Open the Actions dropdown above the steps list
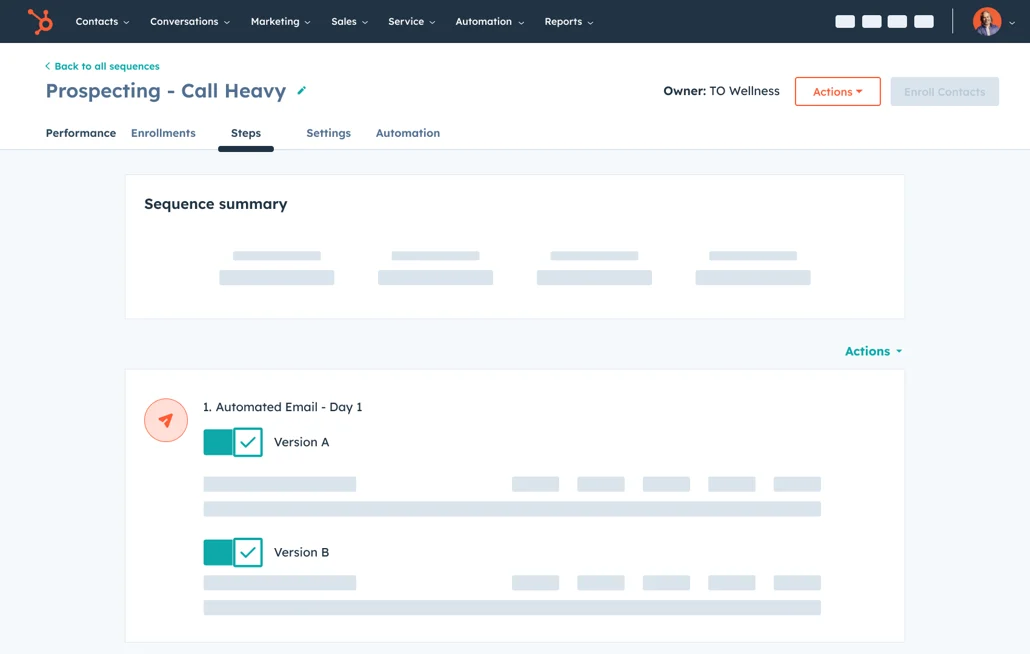The width and height of the screenshot is (1030, 654). click(869, 351)
